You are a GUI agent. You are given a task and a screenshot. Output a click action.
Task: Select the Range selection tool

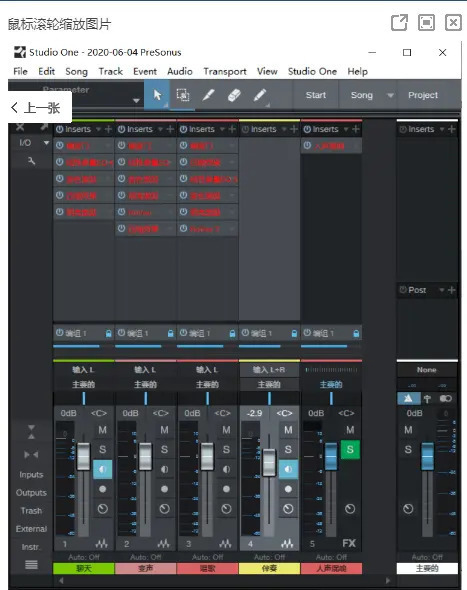click(183, 95)
